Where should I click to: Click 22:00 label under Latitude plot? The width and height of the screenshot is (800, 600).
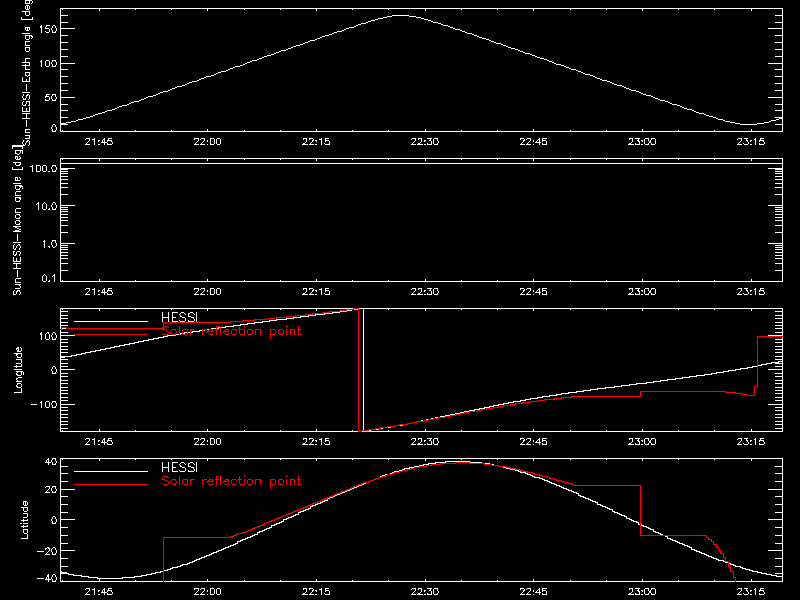tap(208, 592)
